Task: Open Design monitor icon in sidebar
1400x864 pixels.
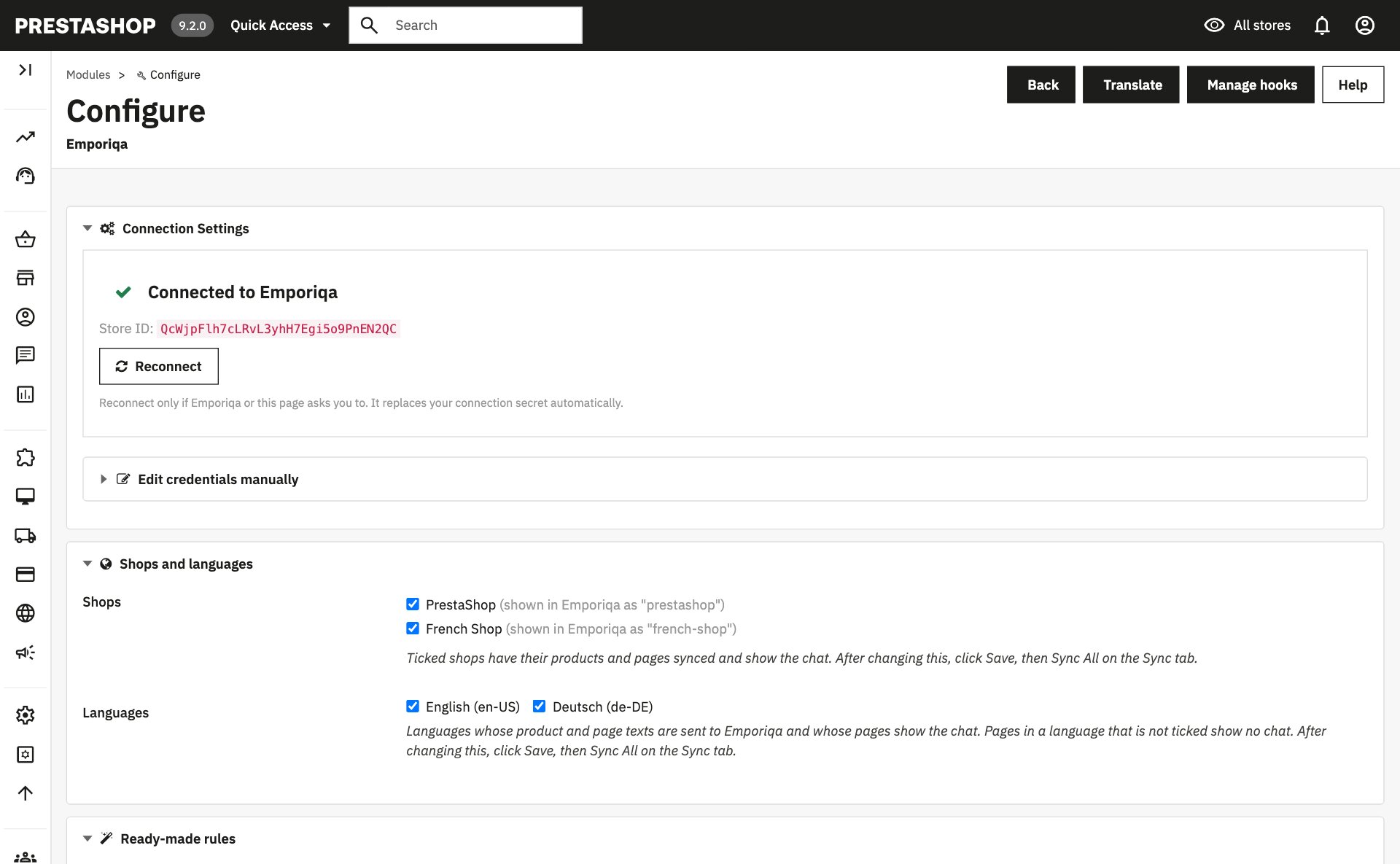Action: [26, 497]
